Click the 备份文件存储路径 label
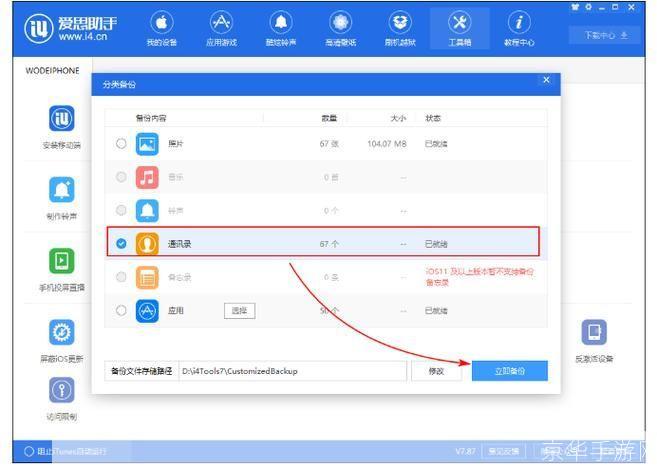Image resolution: width=657 pixels, height=467 pixels. click(x=142, y=371)
